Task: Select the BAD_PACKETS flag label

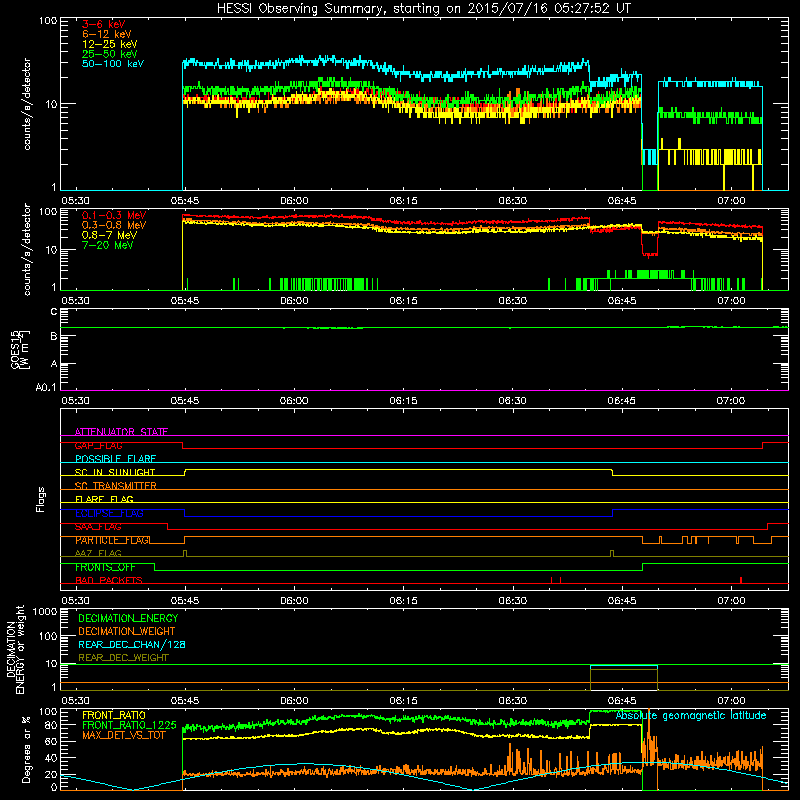Action: coord(109,580)
